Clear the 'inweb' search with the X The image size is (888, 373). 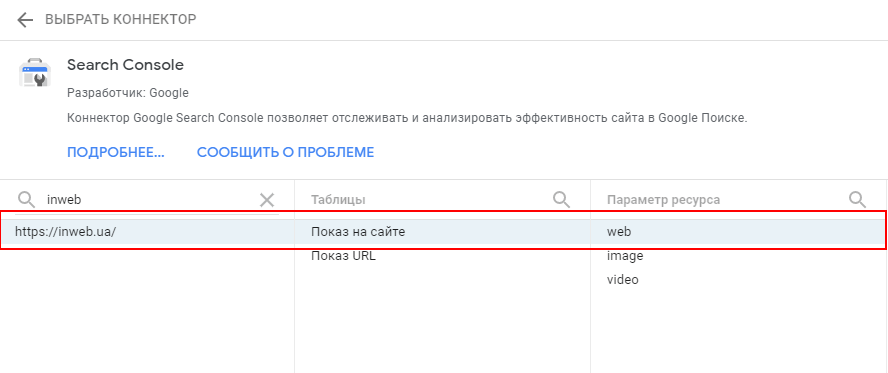(267, 199)
